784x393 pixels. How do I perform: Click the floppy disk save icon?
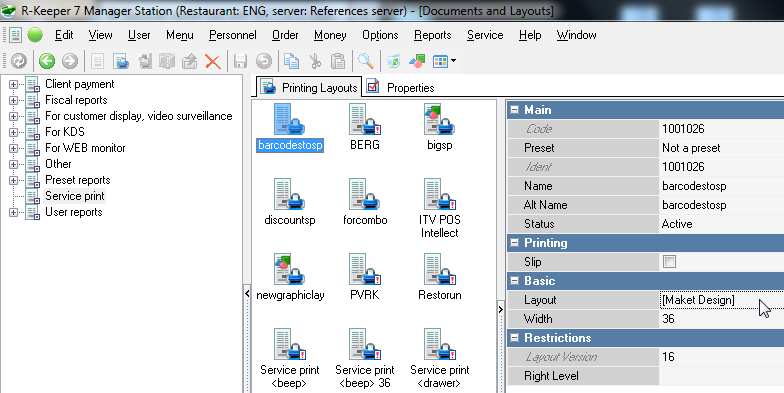point(240,62)
